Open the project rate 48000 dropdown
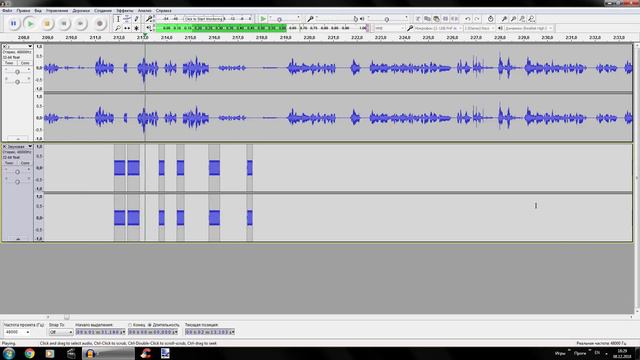The image size is (640, 360). [x=17, y=332]
